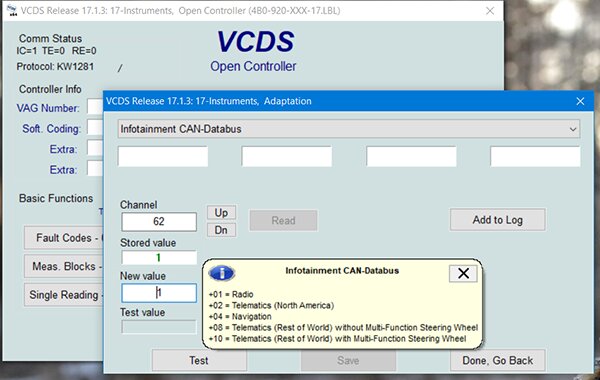Click the Stored value field showing 1
This screenshot has width=600, height=380.
(159, 258)
